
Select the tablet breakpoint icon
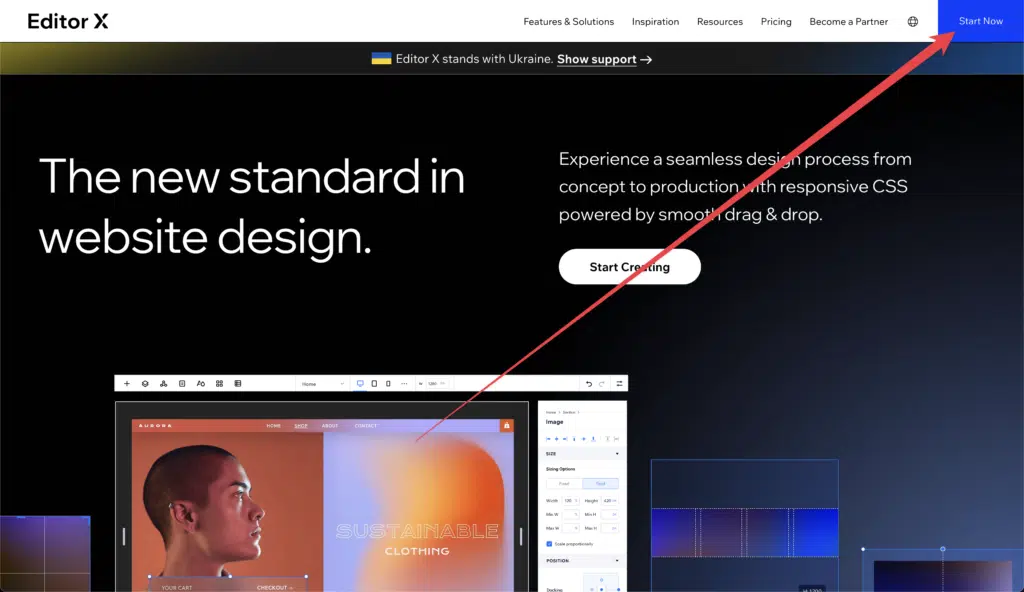(x=374, y=384)
